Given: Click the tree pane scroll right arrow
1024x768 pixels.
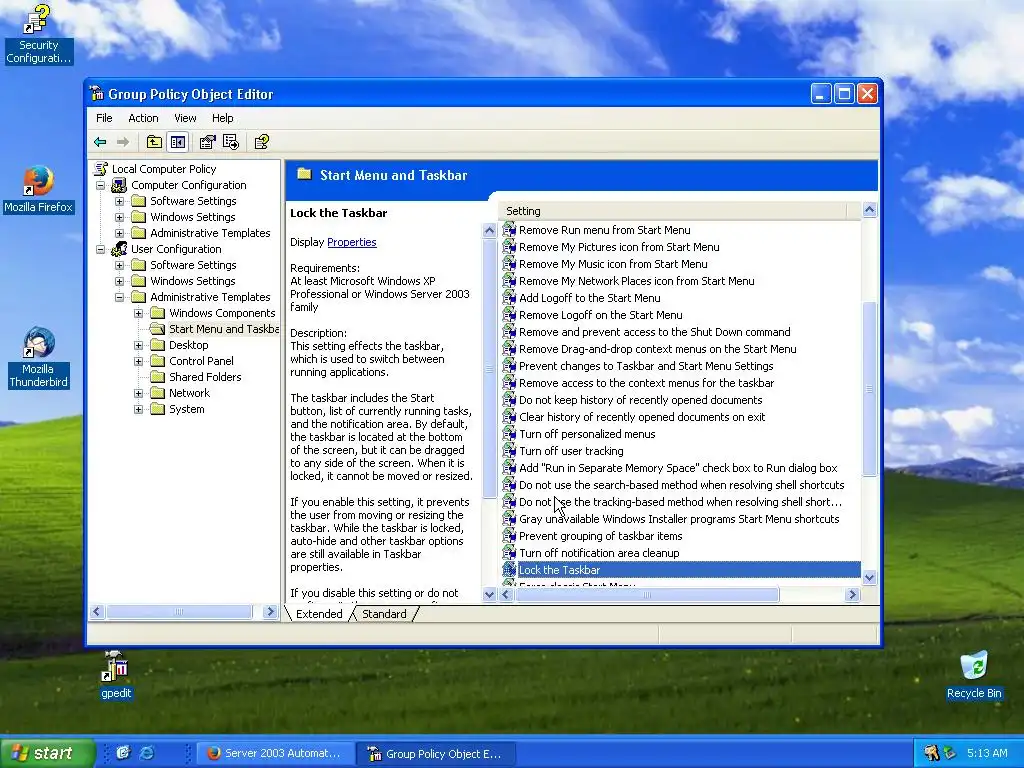Looking at the screenshot, I should (x=270, y=612).
